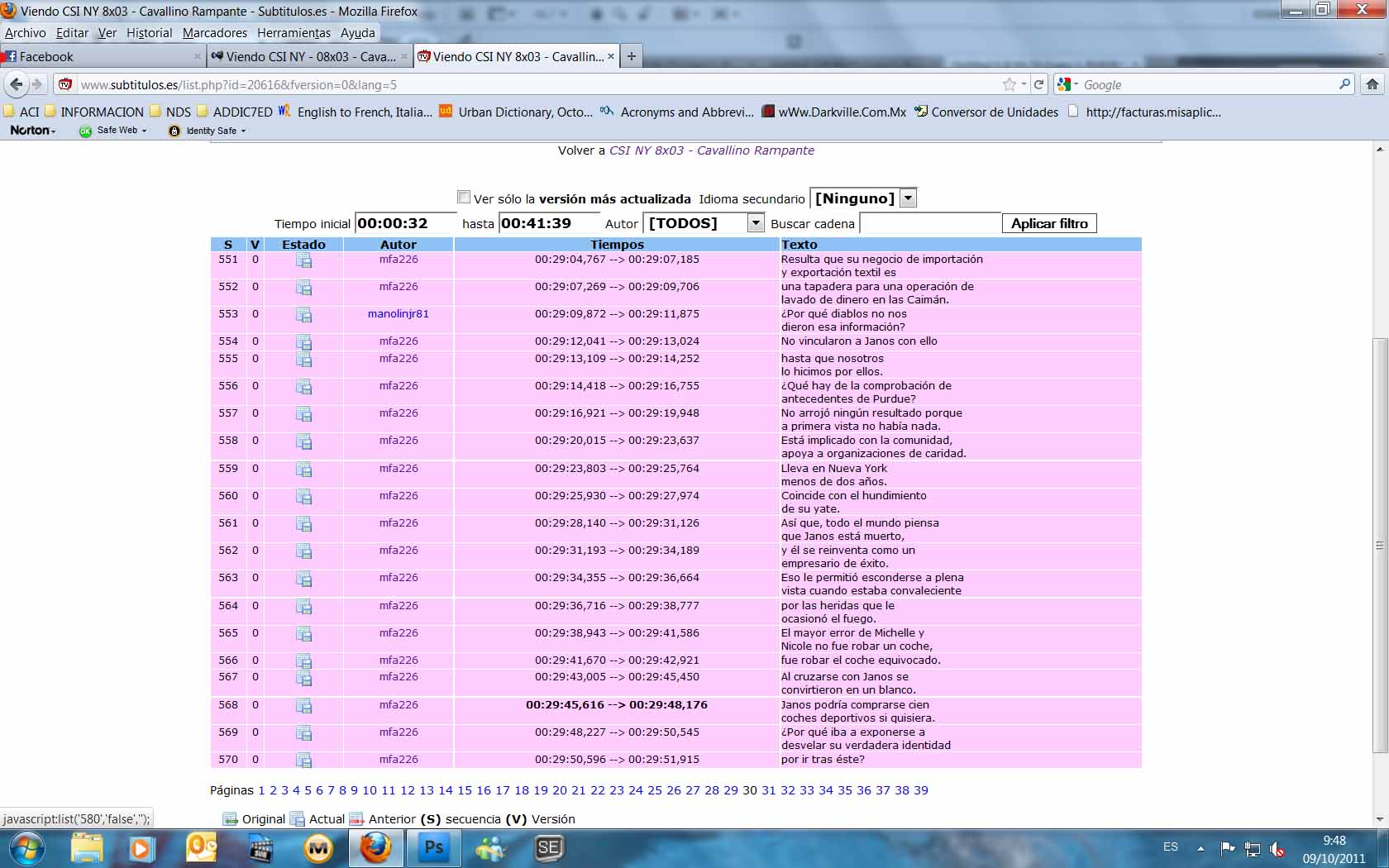The height and width of the screenshot is (868, 1389).
Task: Open the Marcadores menu
Action: tap(214, 33)
